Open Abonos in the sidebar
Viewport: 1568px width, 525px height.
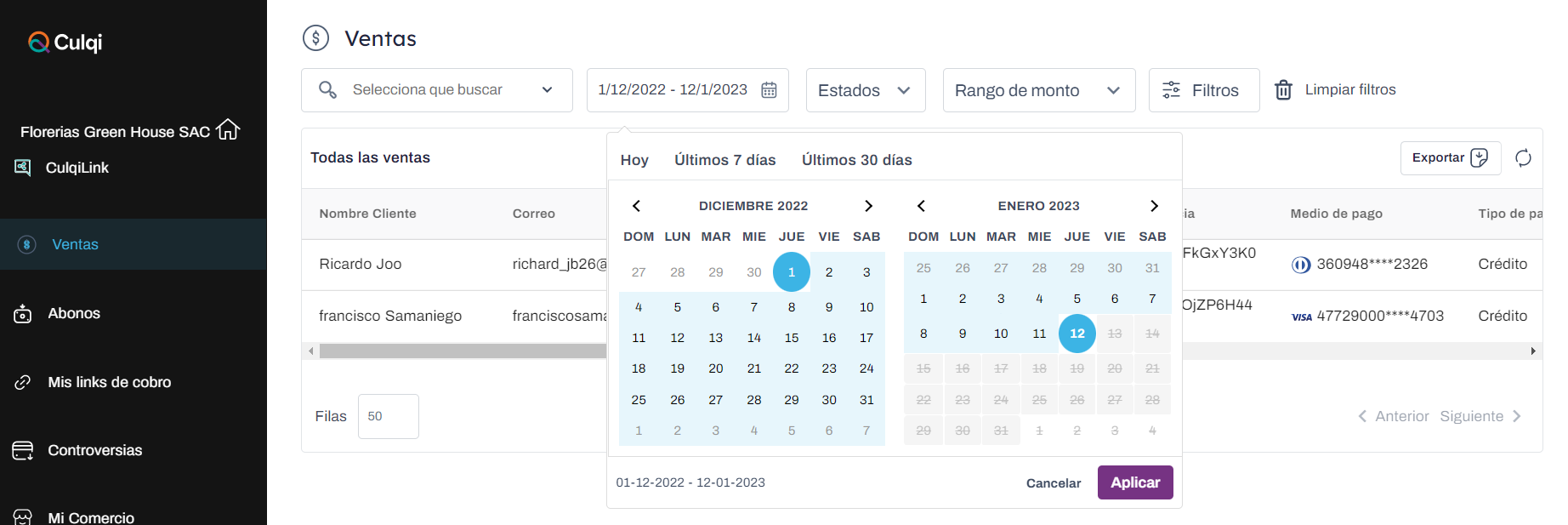pos(74,313)
